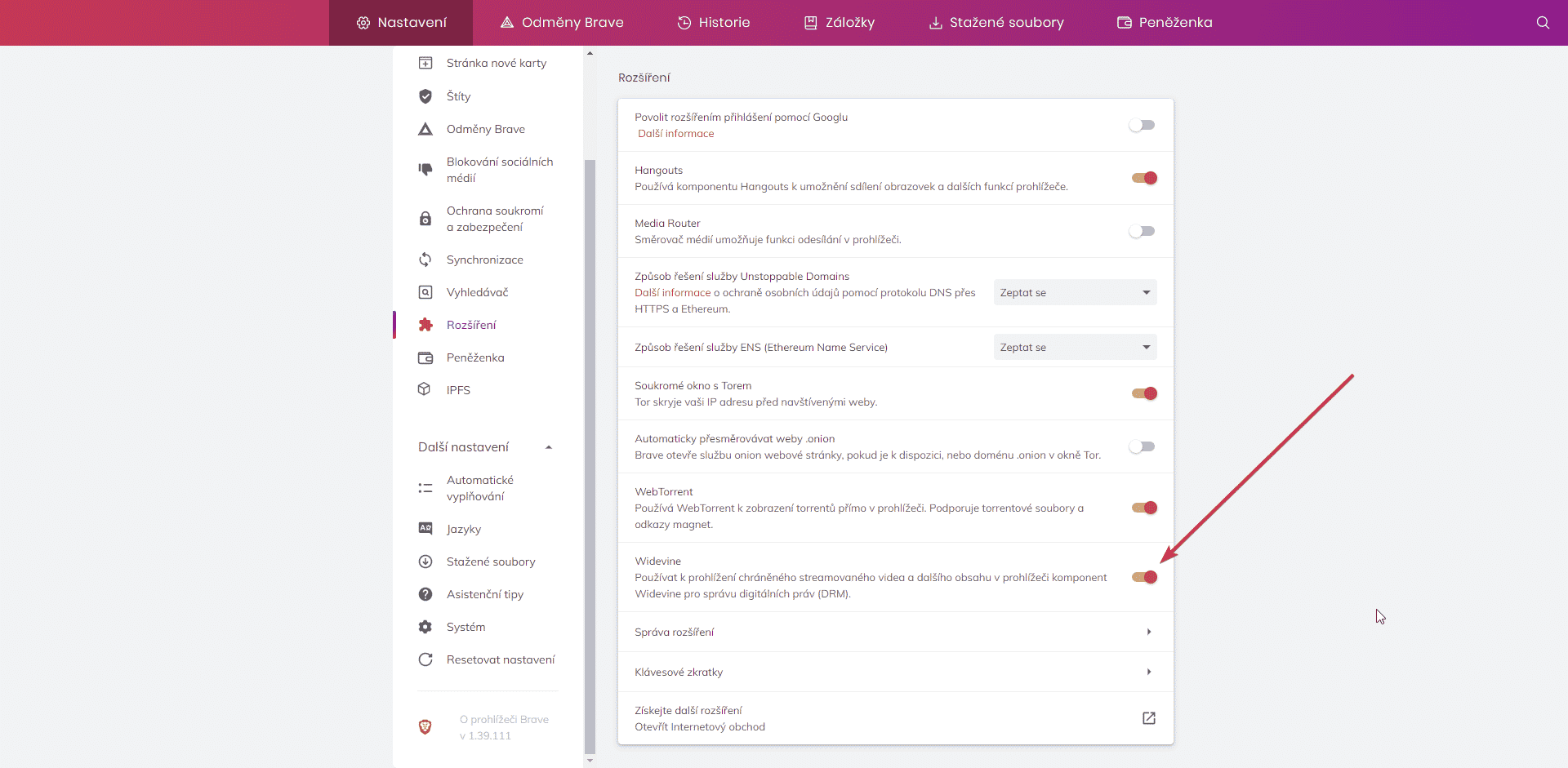This screenshot has height=768, width=1568.
Task: Open the external link icon for Internetový obchod
Action: click(1148, 718)
